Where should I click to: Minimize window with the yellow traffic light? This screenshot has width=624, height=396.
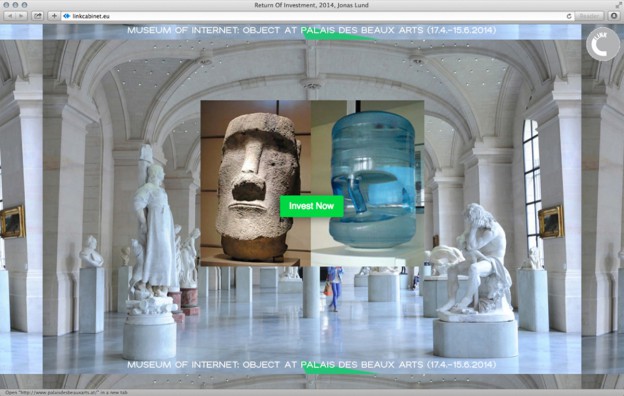tap(16, 5)
